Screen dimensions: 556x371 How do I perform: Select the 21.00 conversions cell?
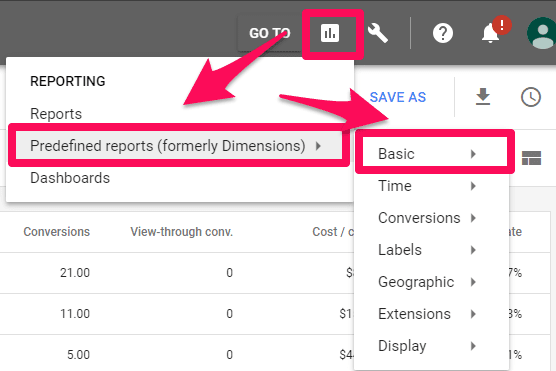[75, 273]
